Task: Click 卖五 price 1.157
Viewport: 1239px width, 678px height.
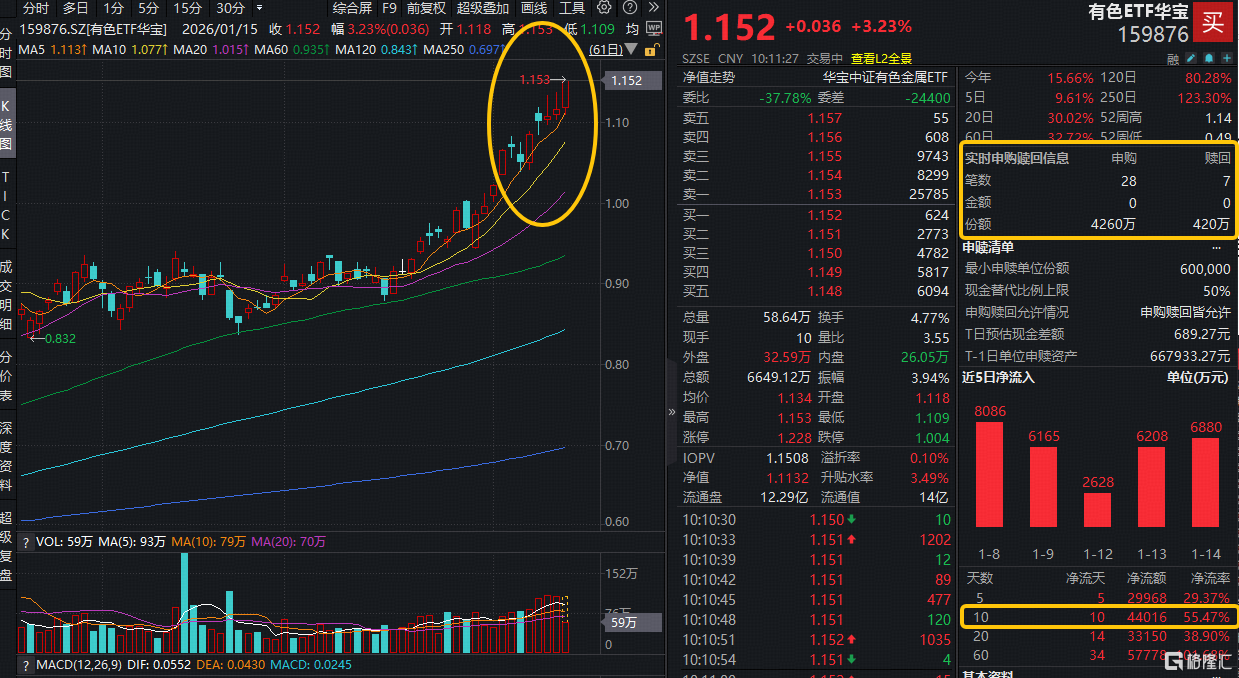Action: [x=825, y=118]
